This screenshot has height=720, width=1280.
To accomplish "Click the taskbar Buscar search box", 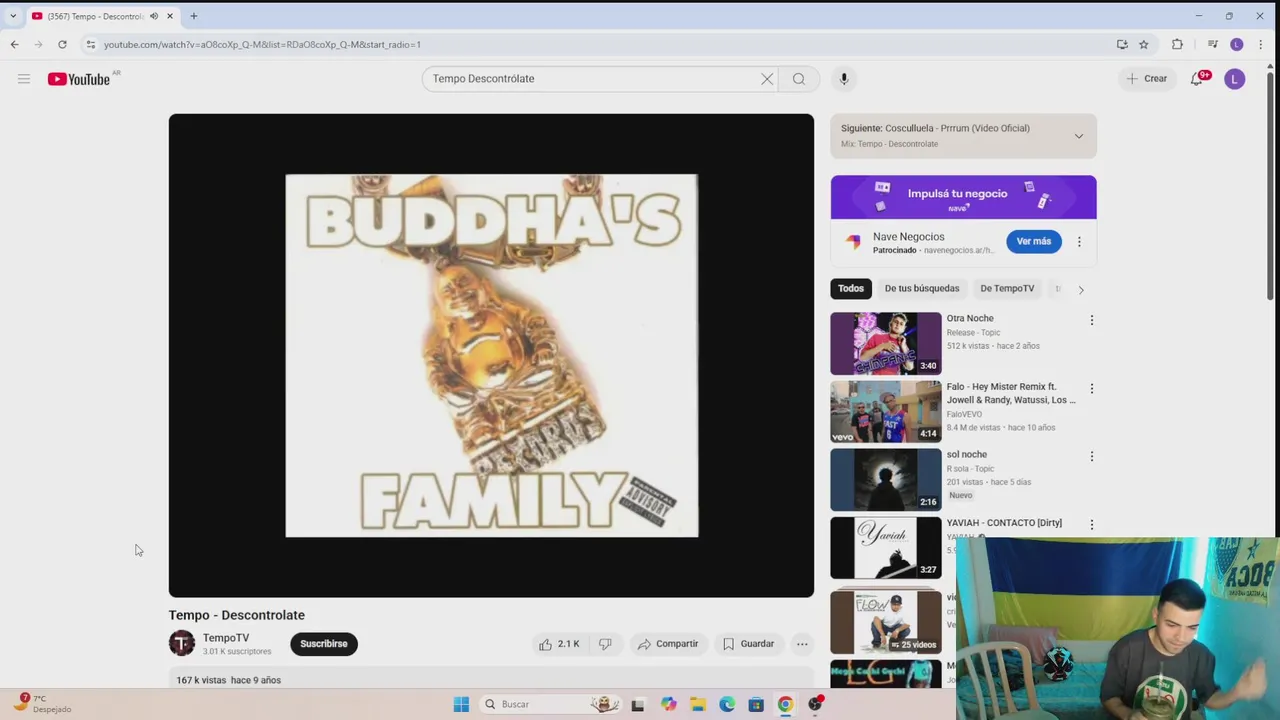I will 550,704.
